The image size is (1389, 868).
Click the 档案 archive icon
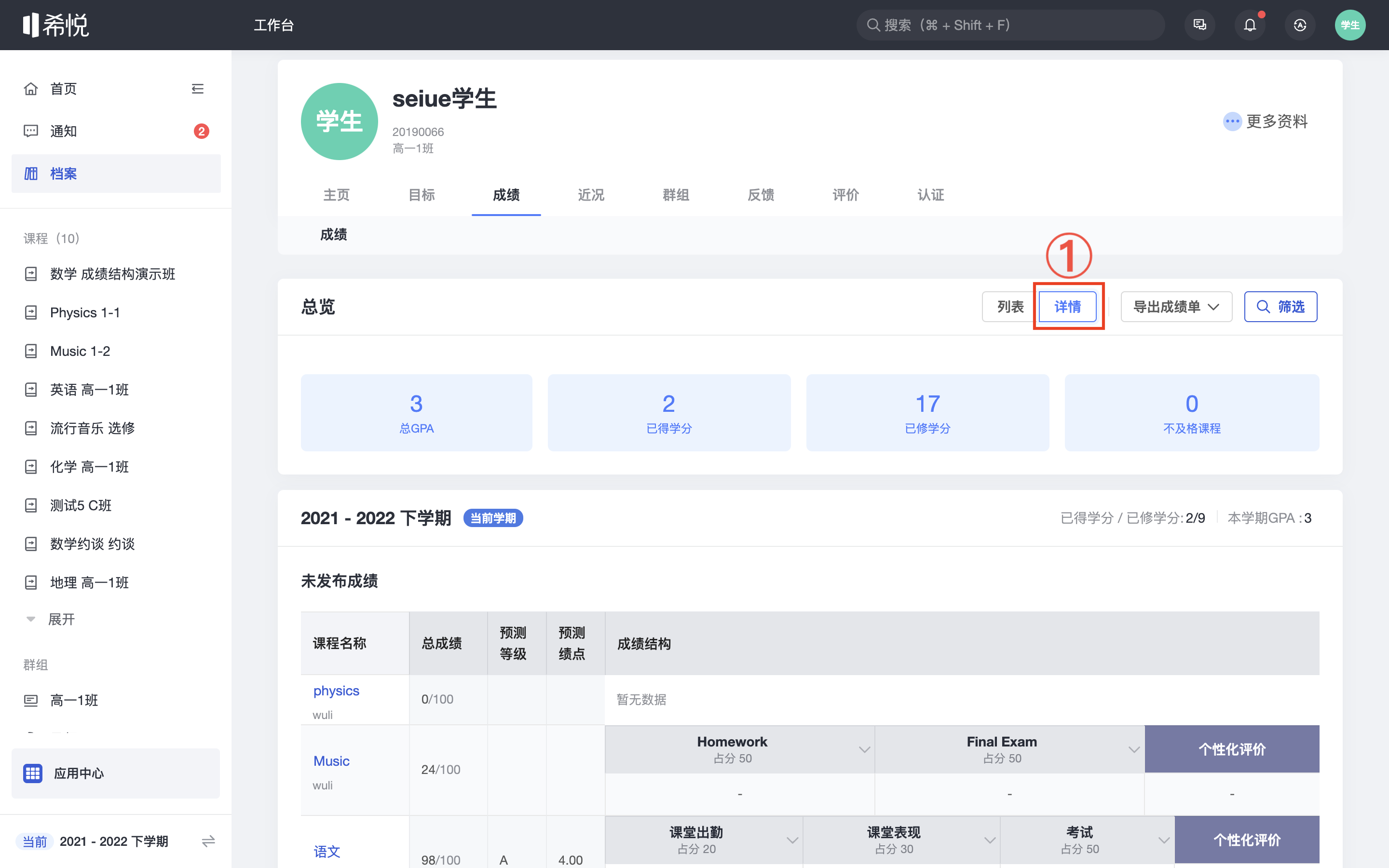pos(31,174)
